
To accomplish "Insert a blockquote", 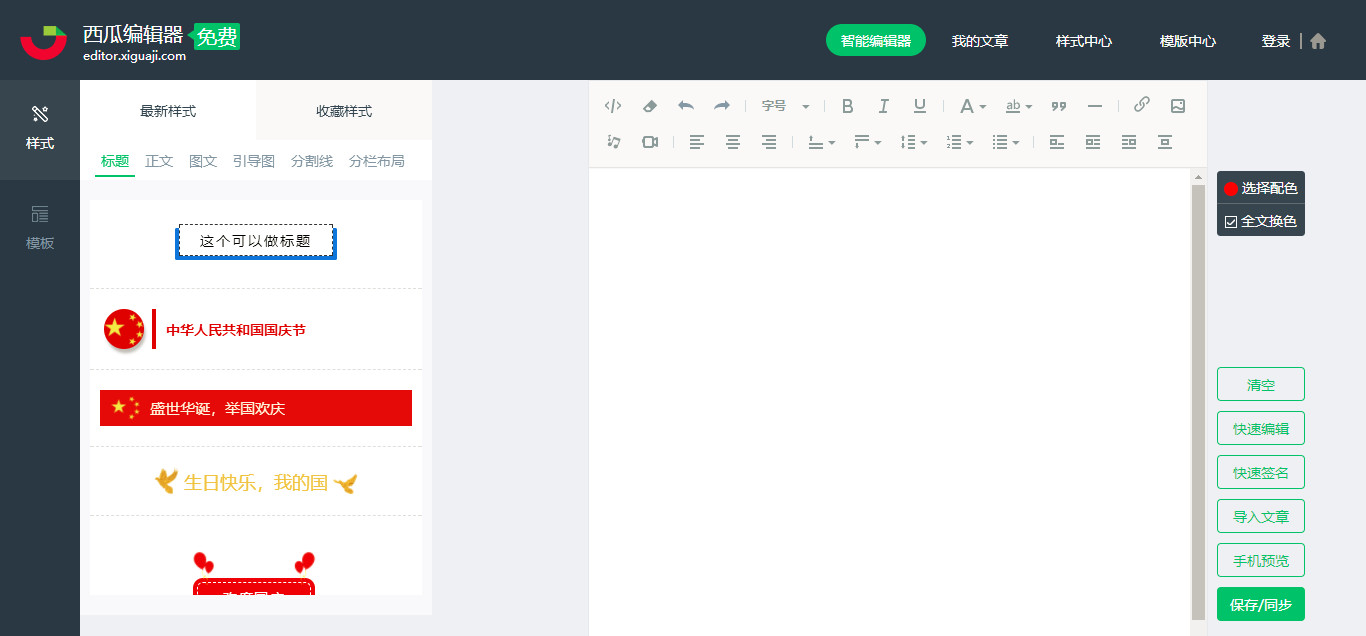I will [1059, 106].
